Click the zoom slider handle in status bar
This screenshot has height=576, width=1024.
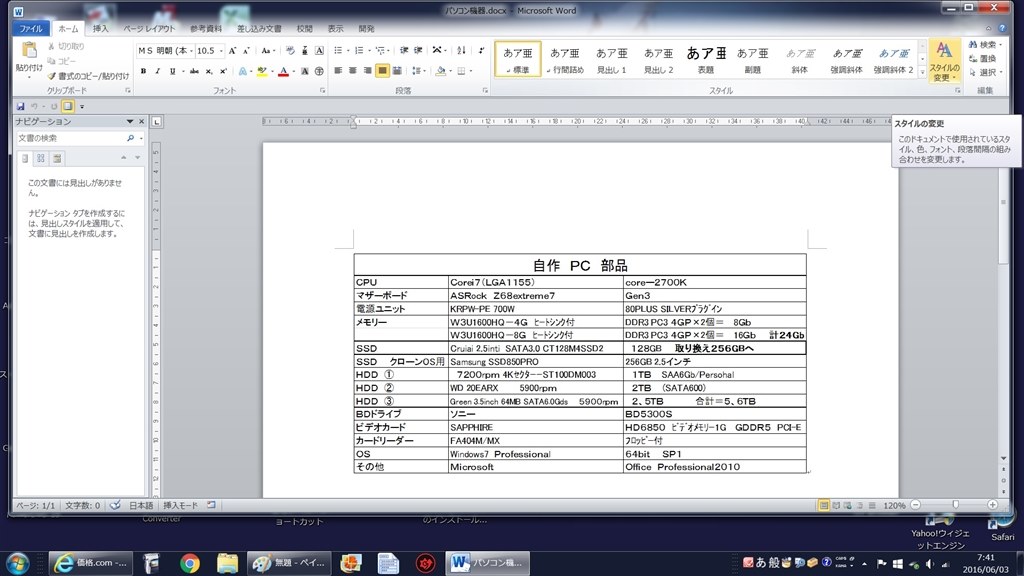pos(955,505)
